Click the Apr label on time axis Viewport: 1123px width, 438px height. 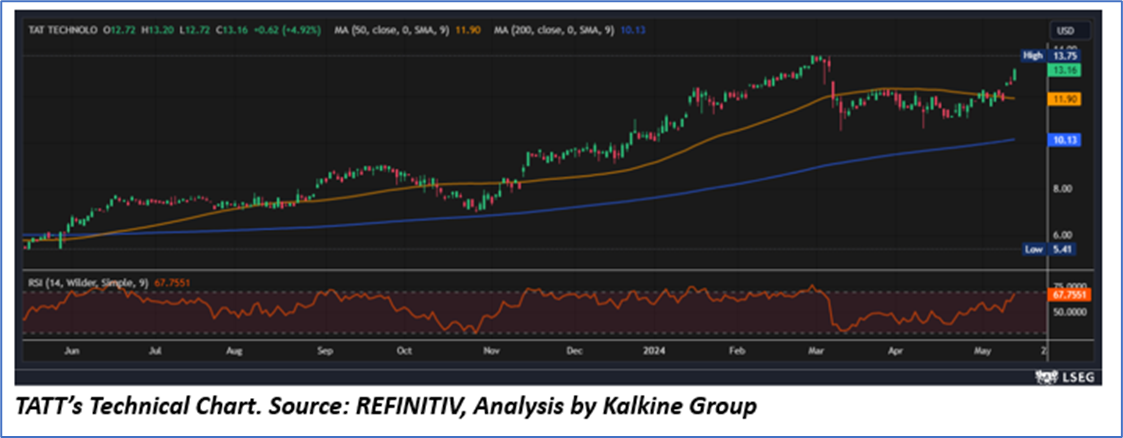tap(894, 351)
